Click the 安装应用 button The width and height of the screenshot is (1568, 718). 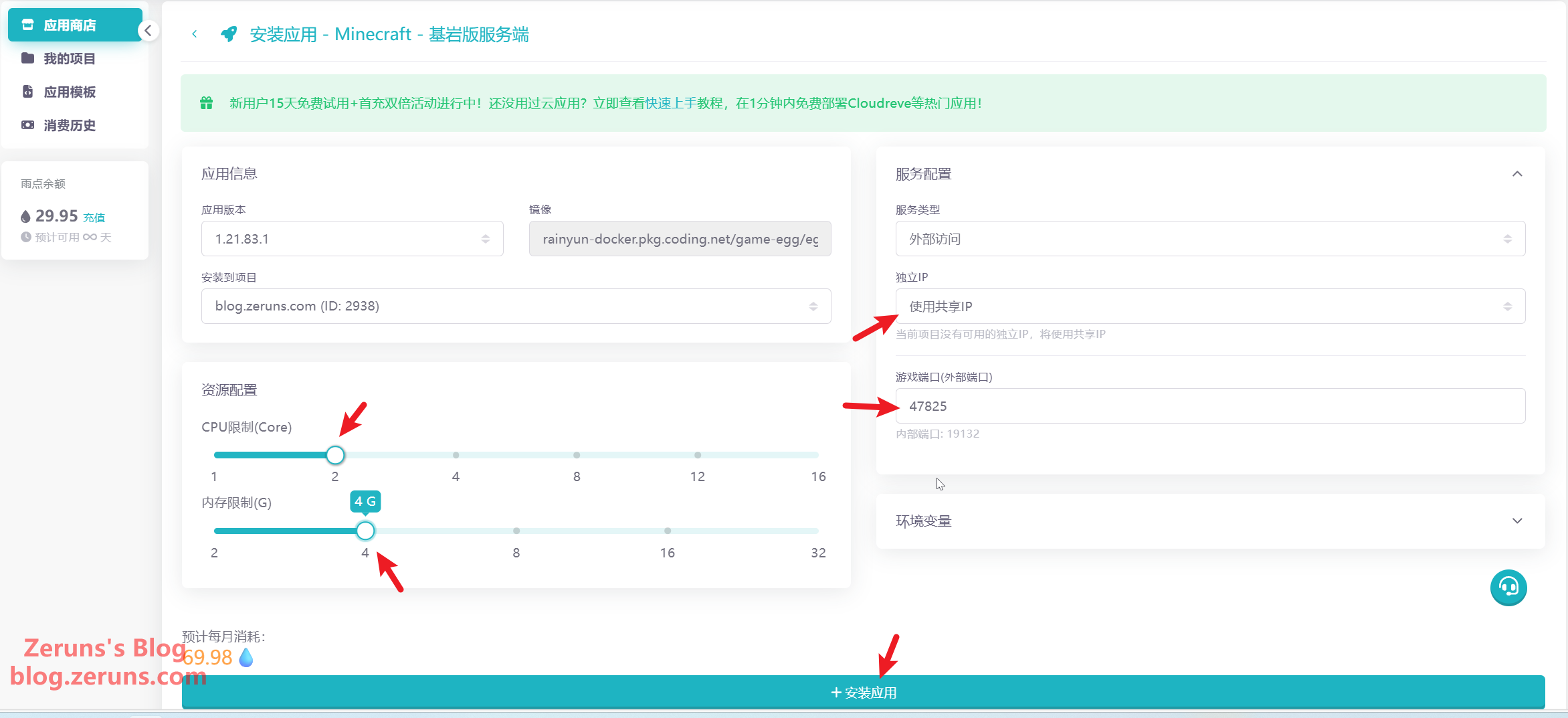tap(863, 693)
